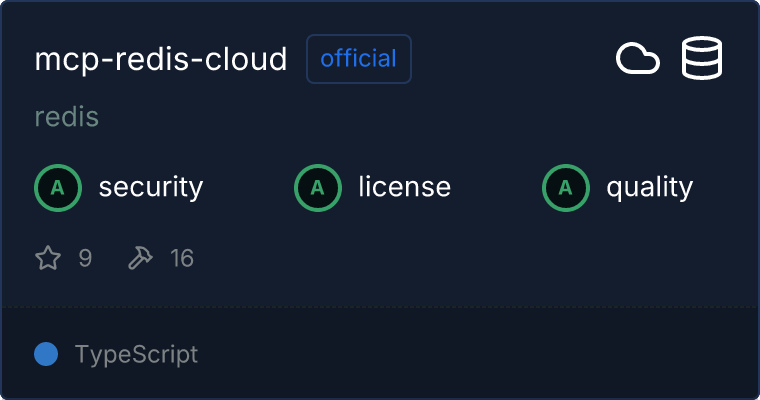This screenshot has width=760, height=400.
Task: Click the database cylinder icon
Action: [x=702, y=59]
